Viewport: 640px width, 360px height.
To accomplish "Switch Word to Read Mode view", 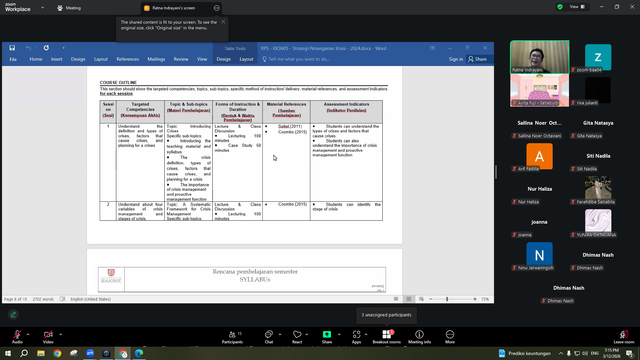I will point(396,299).
